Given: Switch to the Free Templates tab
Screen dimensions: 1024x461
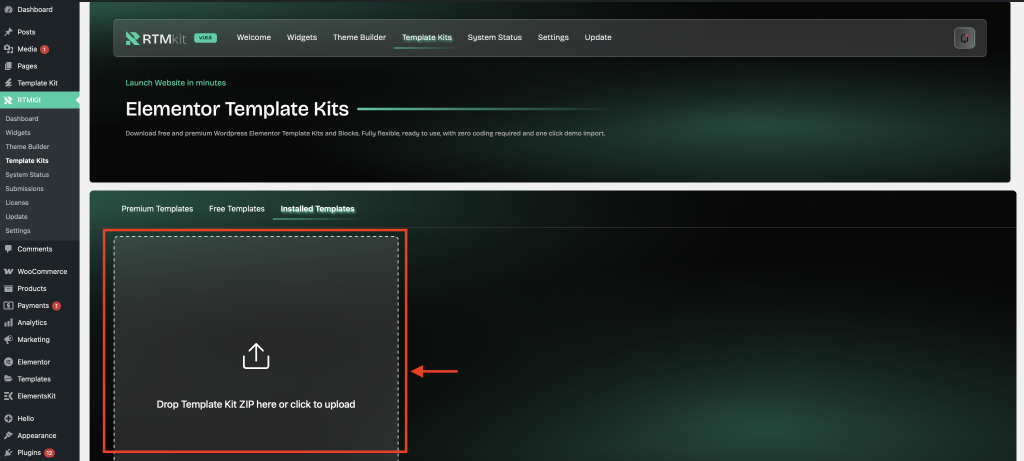Looking at the screenshot, I should [x=236, y=209].
